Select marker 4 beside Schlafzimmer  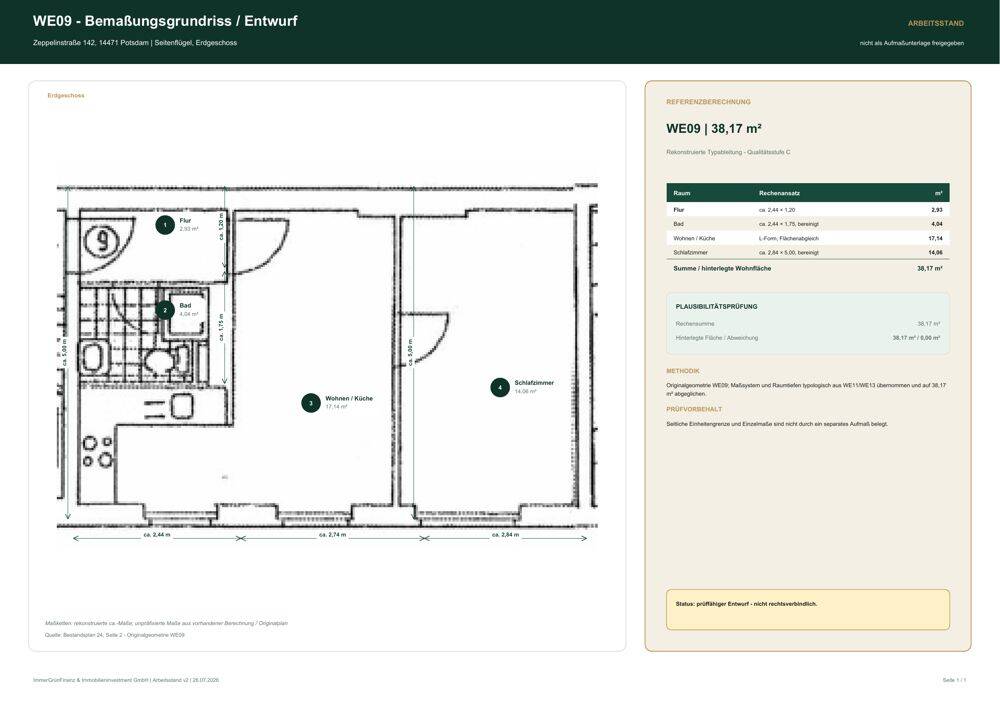[x=500, y=387]
